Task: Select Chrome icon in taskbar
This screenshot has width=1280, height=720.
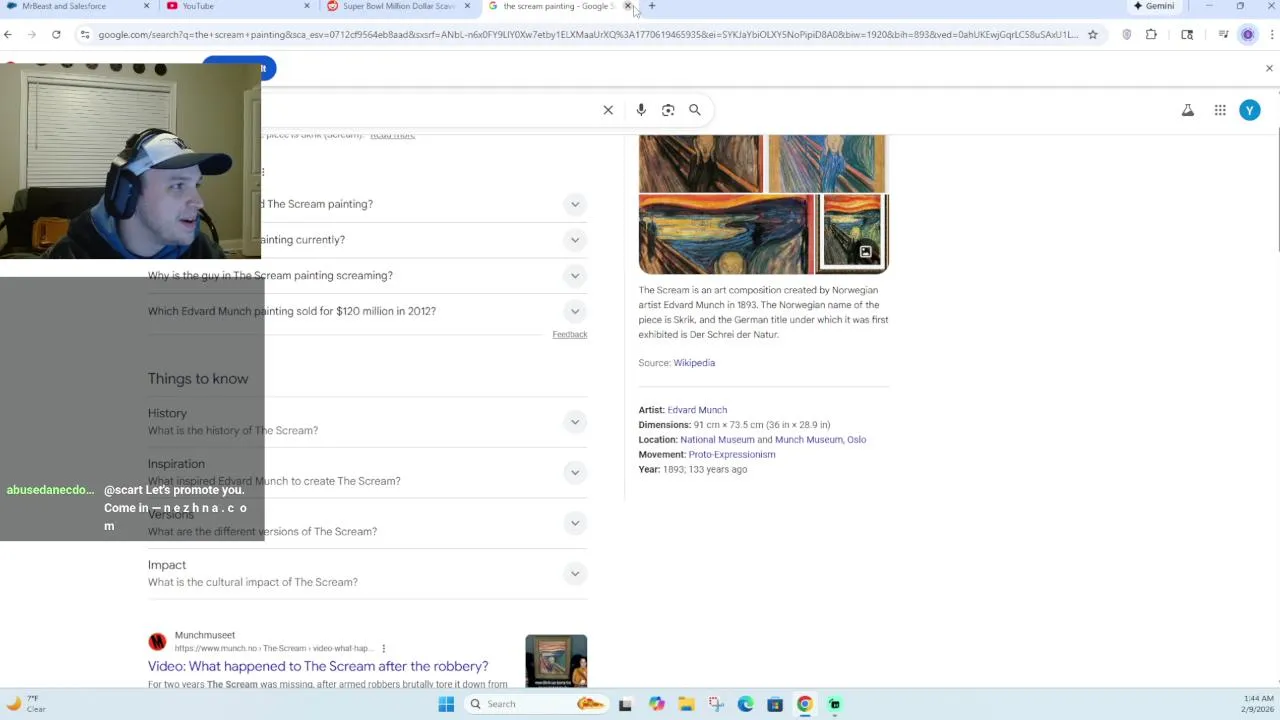Action: click(805, 704)
